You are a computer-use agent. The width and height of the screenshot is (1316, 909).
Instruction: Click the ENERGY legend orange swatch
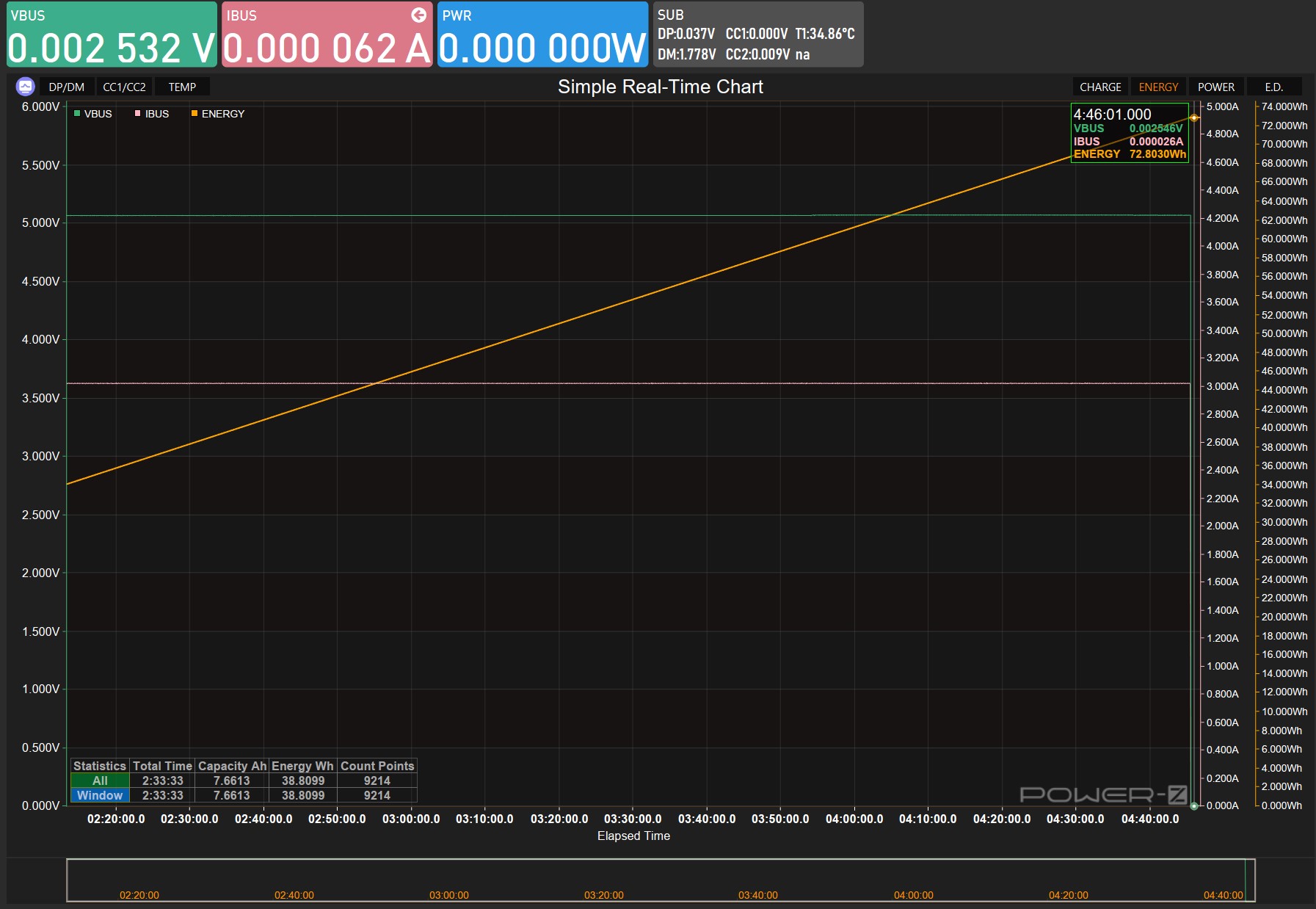point(195,113)
